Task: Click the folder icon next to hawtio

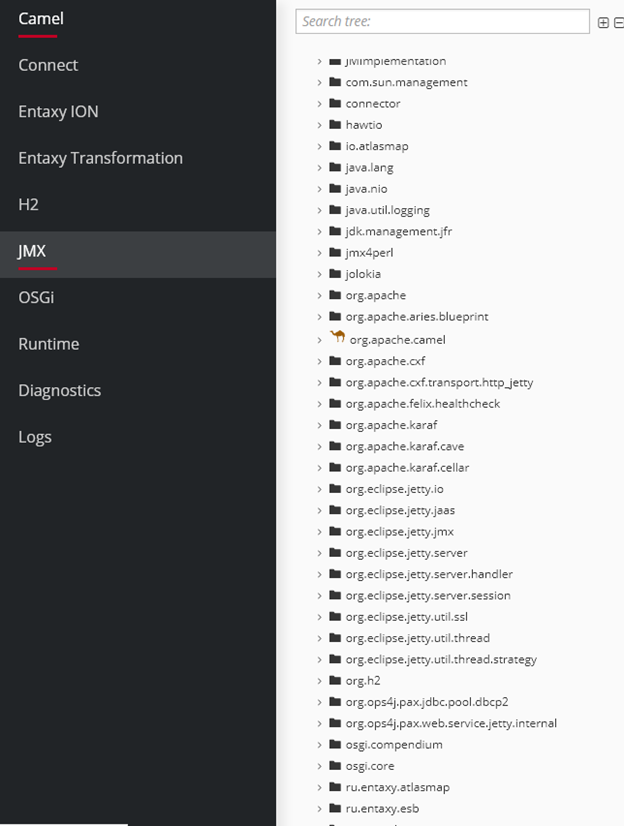Action: pyautogui.click(x=335, y=125)
